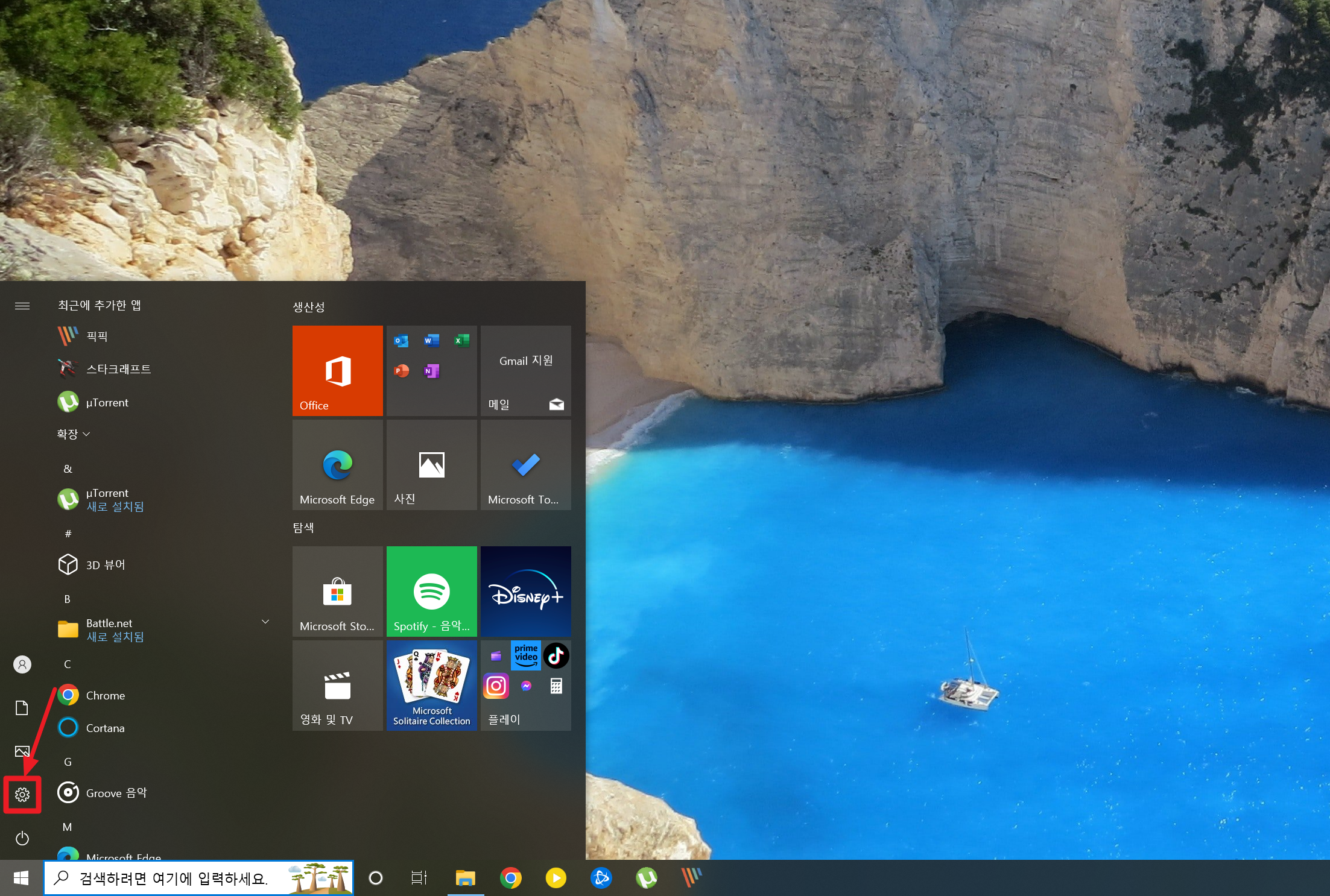1330x896 pixels.
Task: Open the Settings gear icon
Action: point(22,795)
